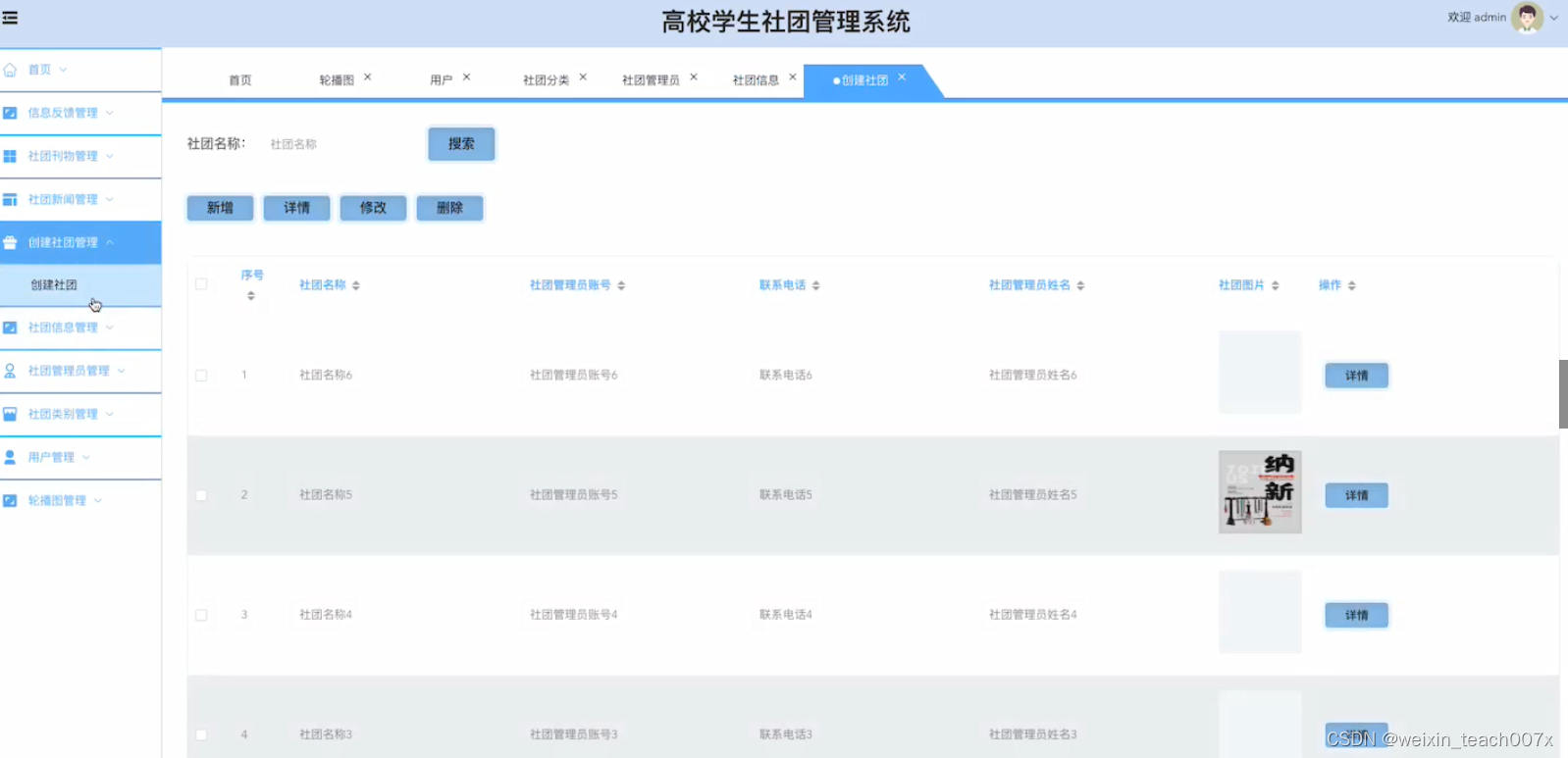1568x758 pixels.
Task: Toggle the select-all checkbox in table header
Action: 201,284
